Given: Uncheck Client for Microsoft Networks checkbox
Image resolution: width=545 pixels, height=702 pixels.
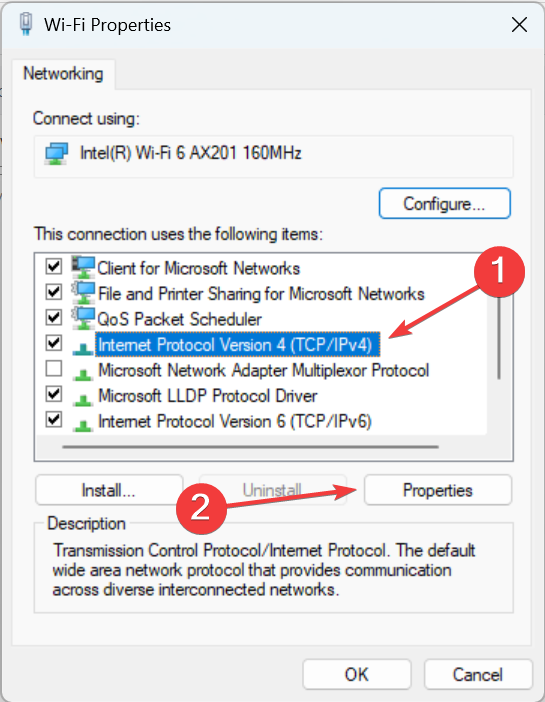Looking at the screenshot, I should pyautogui.click(x=54, y=267).
